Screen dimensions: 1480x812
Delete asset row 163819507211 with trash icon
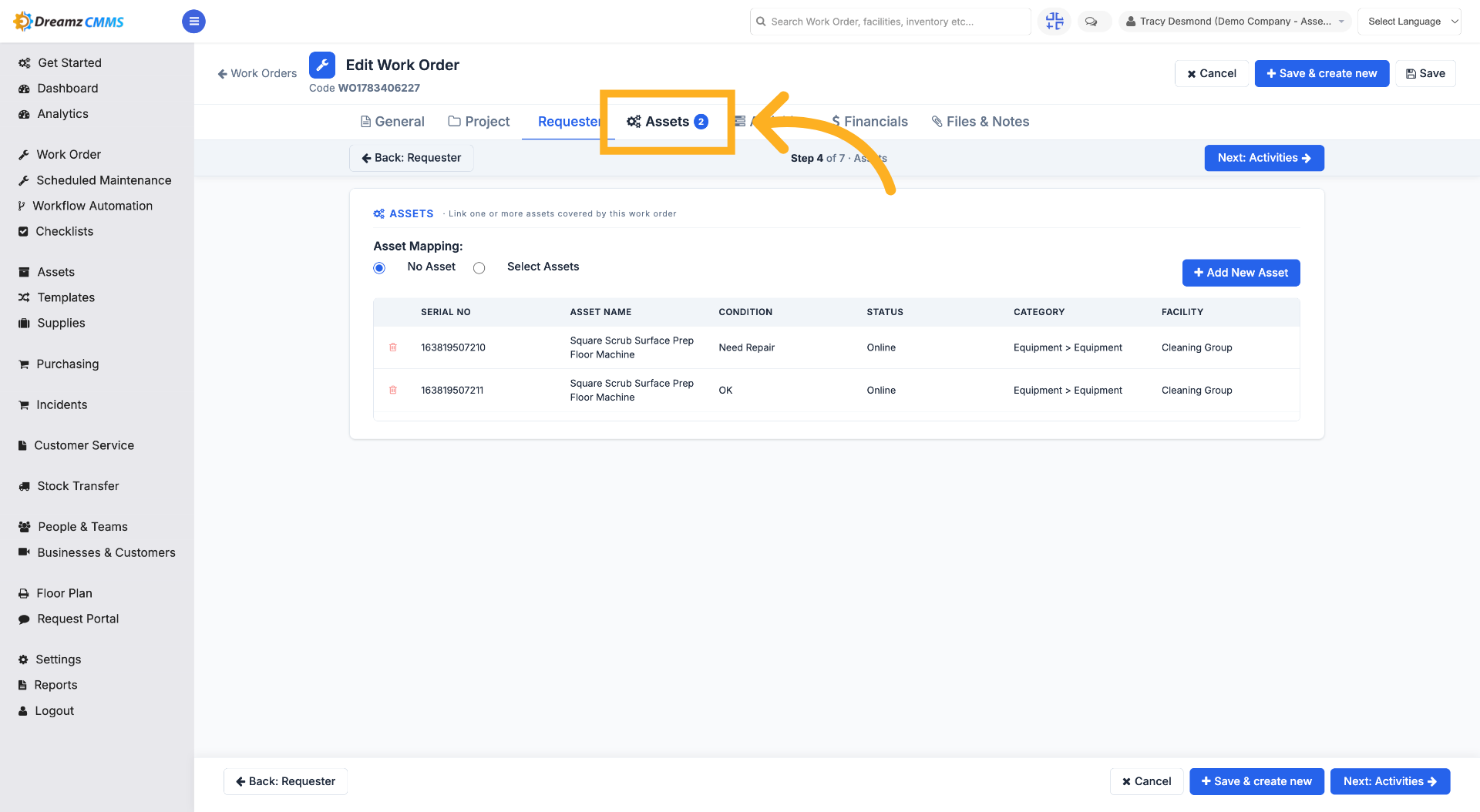(393, 390)
